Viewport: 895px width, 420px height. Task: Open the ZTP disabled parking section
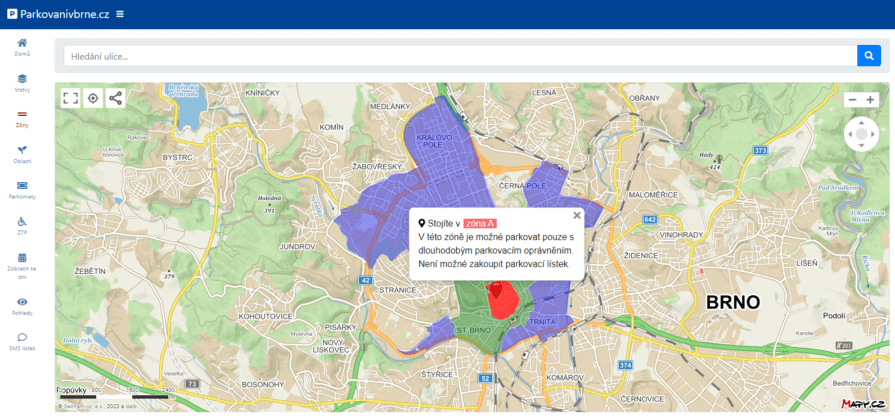click(x=22, y=225)
